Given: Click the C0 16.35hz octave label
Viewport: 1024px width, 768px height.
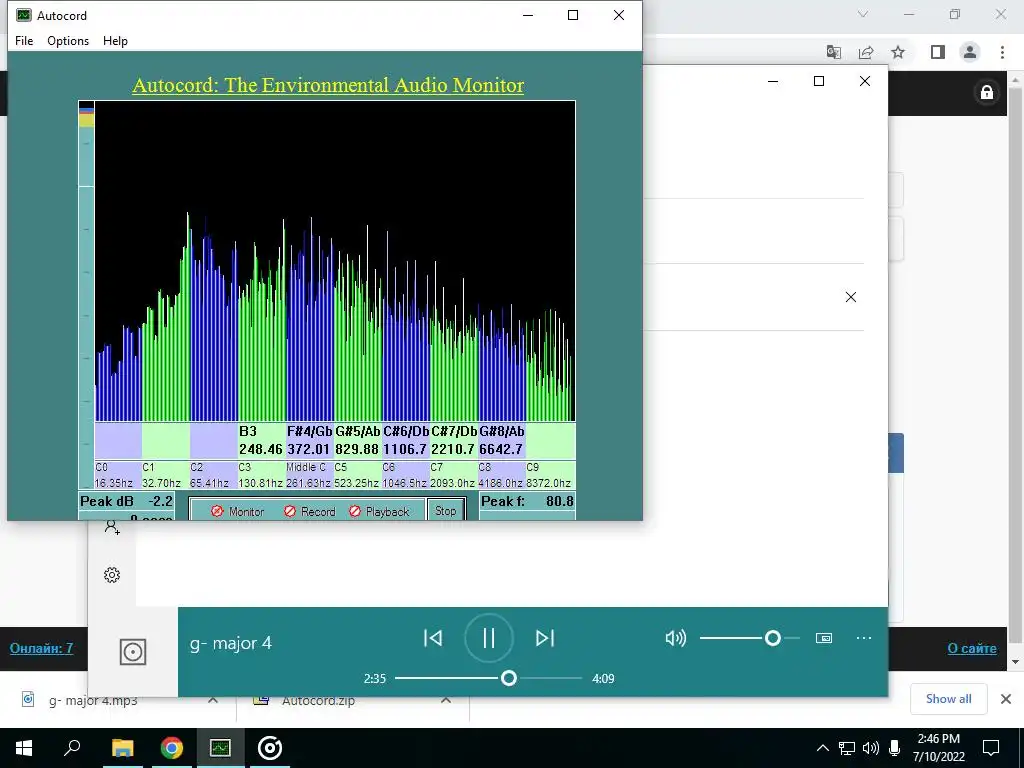Looking at the screenshot, I should click(118, 475).
